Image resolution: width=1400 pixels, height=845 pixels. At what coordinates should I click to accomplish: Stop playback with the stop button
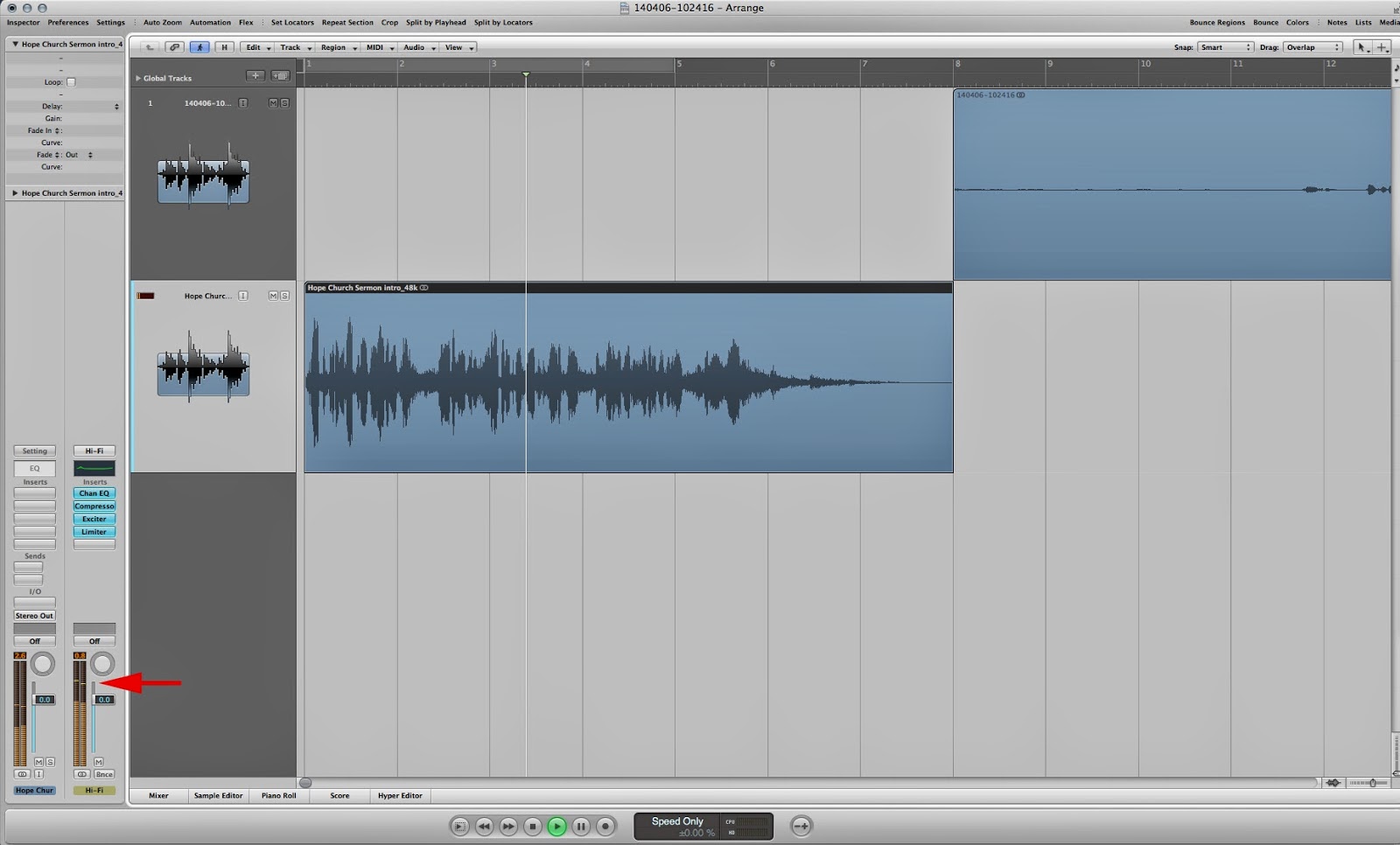point(532,826)
